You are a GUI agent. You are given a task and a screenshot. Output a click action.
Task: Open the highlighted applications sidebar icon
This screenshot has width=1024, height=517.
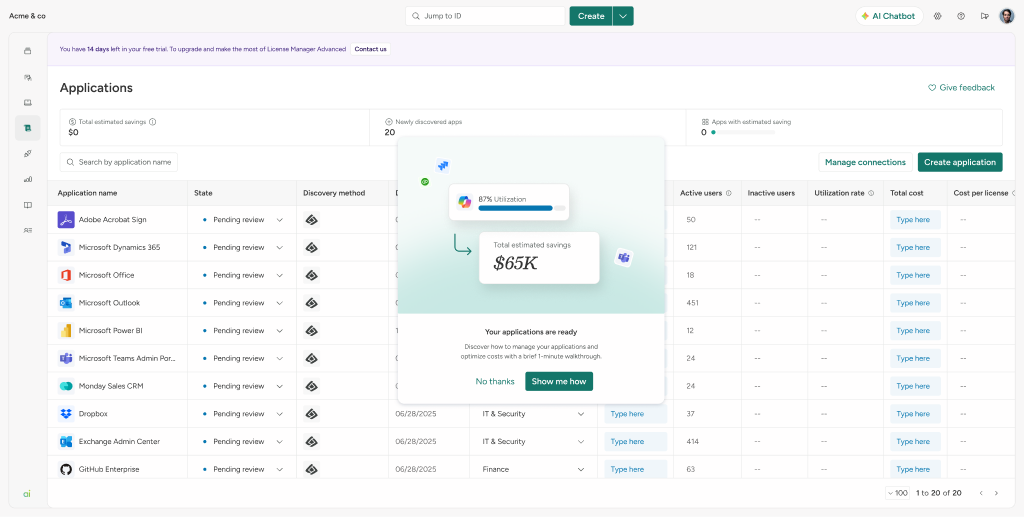[x=27, y=128]
